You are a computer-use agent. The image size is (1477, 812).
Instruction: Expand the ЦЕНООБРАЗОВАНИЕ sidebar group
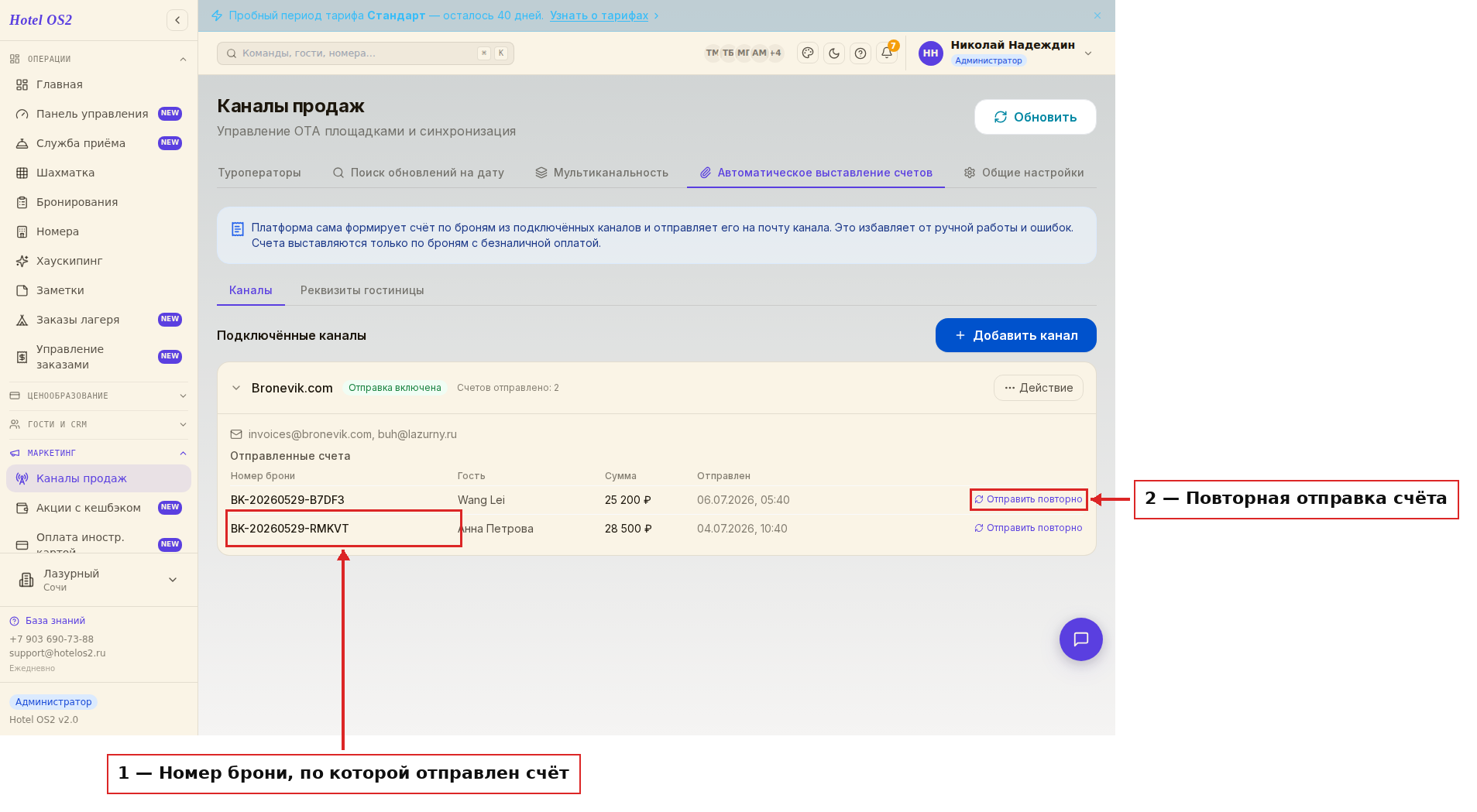click(98, 396)
